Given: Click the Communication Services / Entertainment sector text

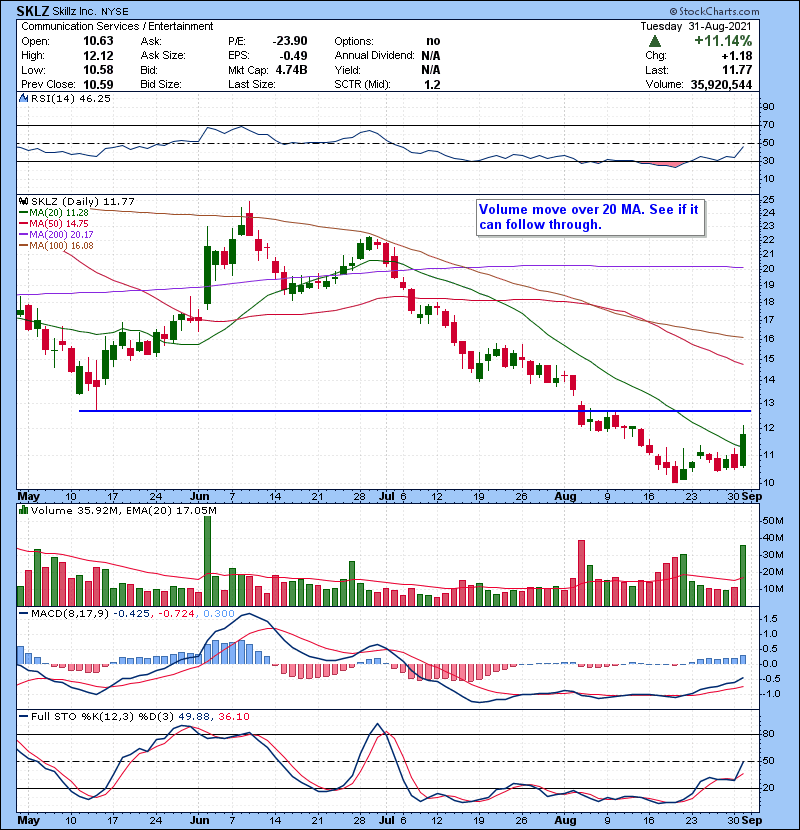Looking at the screenshot, I should [x=117, y=26].
